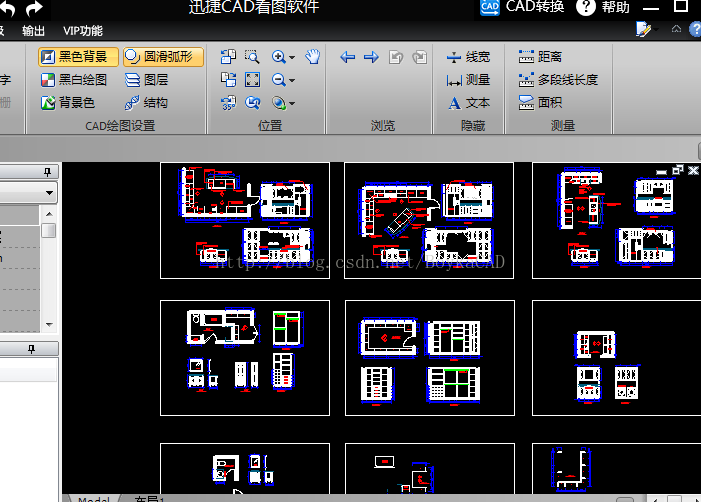Switch to the Model tab

[94, 498]
